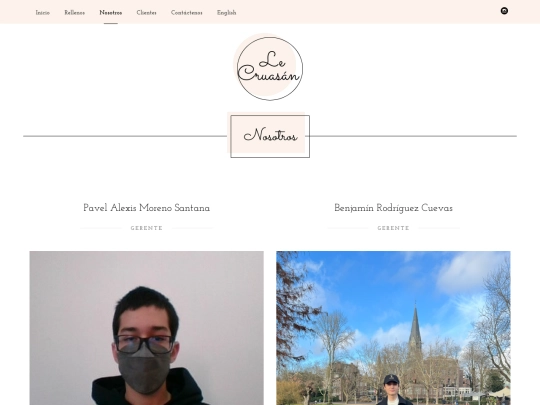Click the GERENTE label under Benjamín
The height and width of the screenshot is (405, 540).
click(x=393, y=228)
